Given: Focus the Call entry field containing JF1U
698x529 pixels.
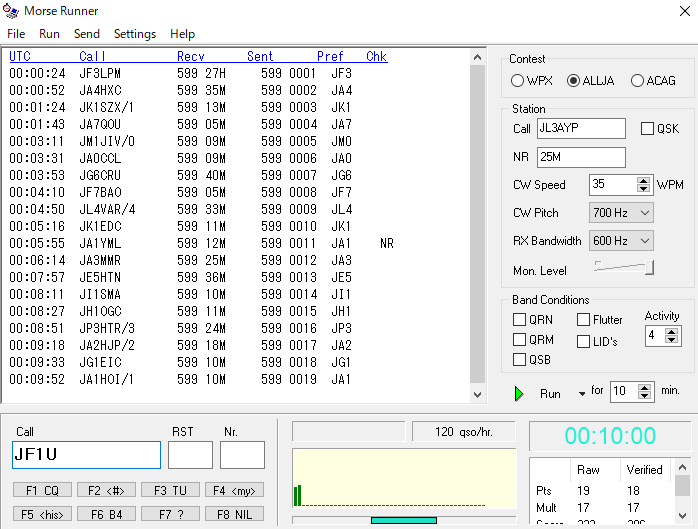Looking at the screenshot, I should pyautogui.click(x=86, y=455).
